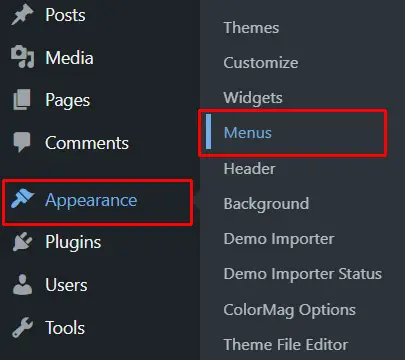405x360 pixels.
Task: Click the Comments speech bubble icon
Action: [22, 142]
